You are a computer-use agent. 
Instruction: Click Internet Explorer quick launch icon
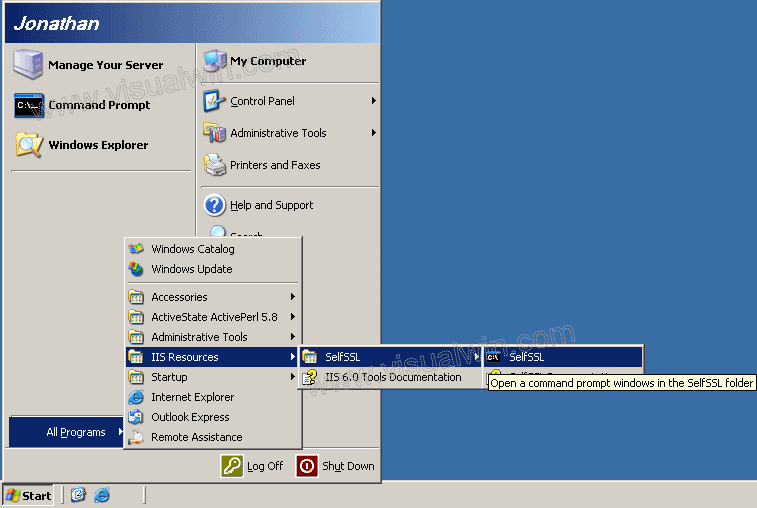pos(102,495)
